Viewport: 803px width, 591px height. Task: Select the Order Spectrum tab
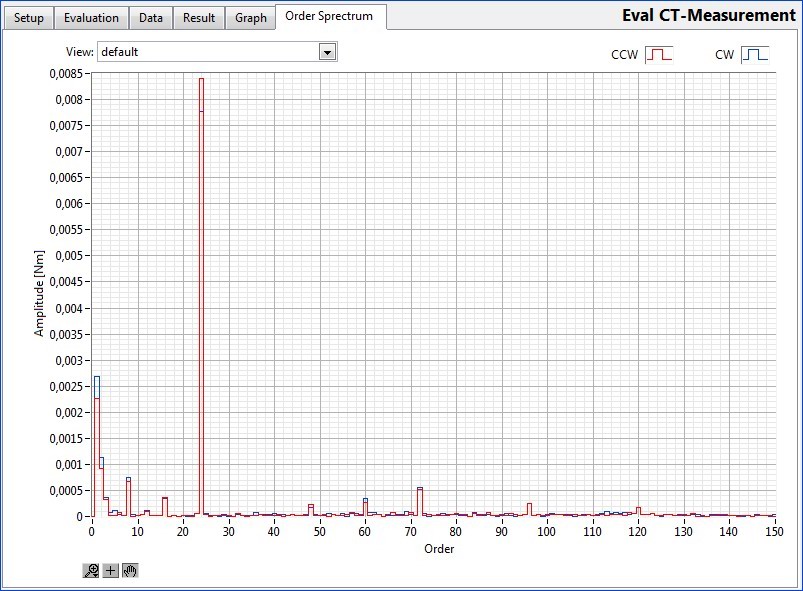(x=329, y=16)
